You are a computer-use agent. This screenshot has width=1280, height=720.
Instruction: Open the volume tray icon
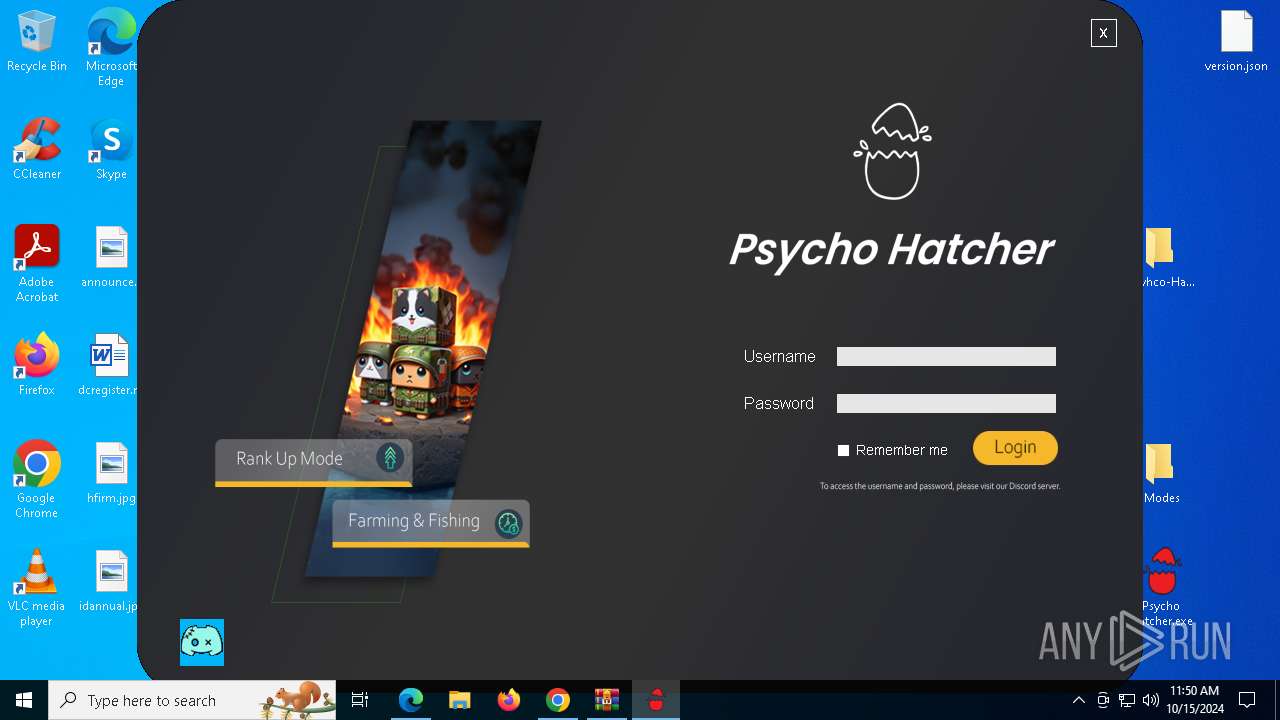pyautogui.click(x=1151, y=700)
